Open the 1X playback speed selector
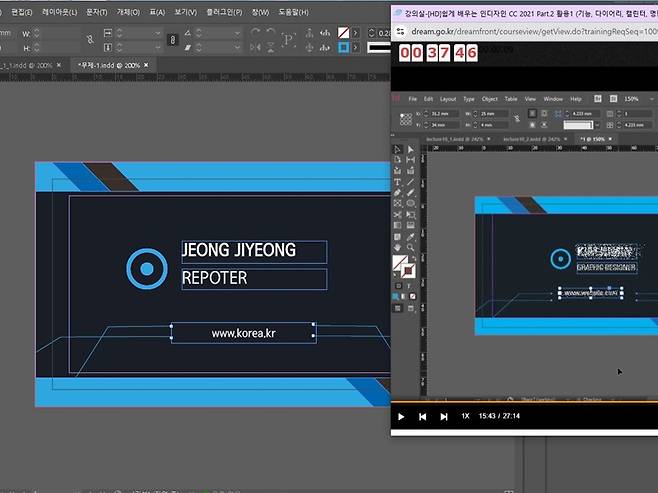Image resolution: width=658 pixels, height=493 pixels. [x=465, y=416]
